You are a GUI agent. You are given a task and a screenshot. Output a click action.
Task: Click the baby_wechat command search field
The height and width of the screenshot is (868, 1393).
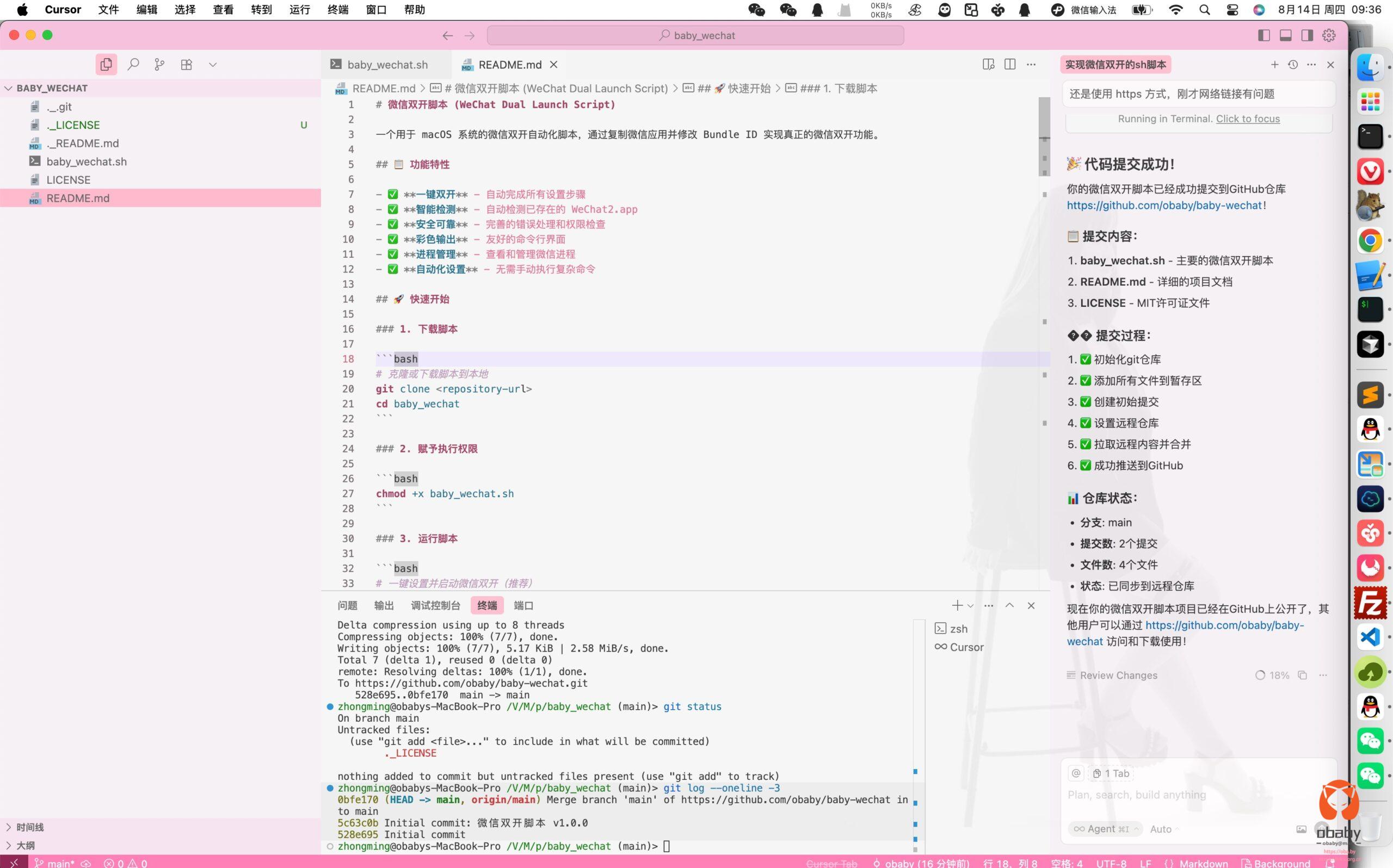[695, 35]
